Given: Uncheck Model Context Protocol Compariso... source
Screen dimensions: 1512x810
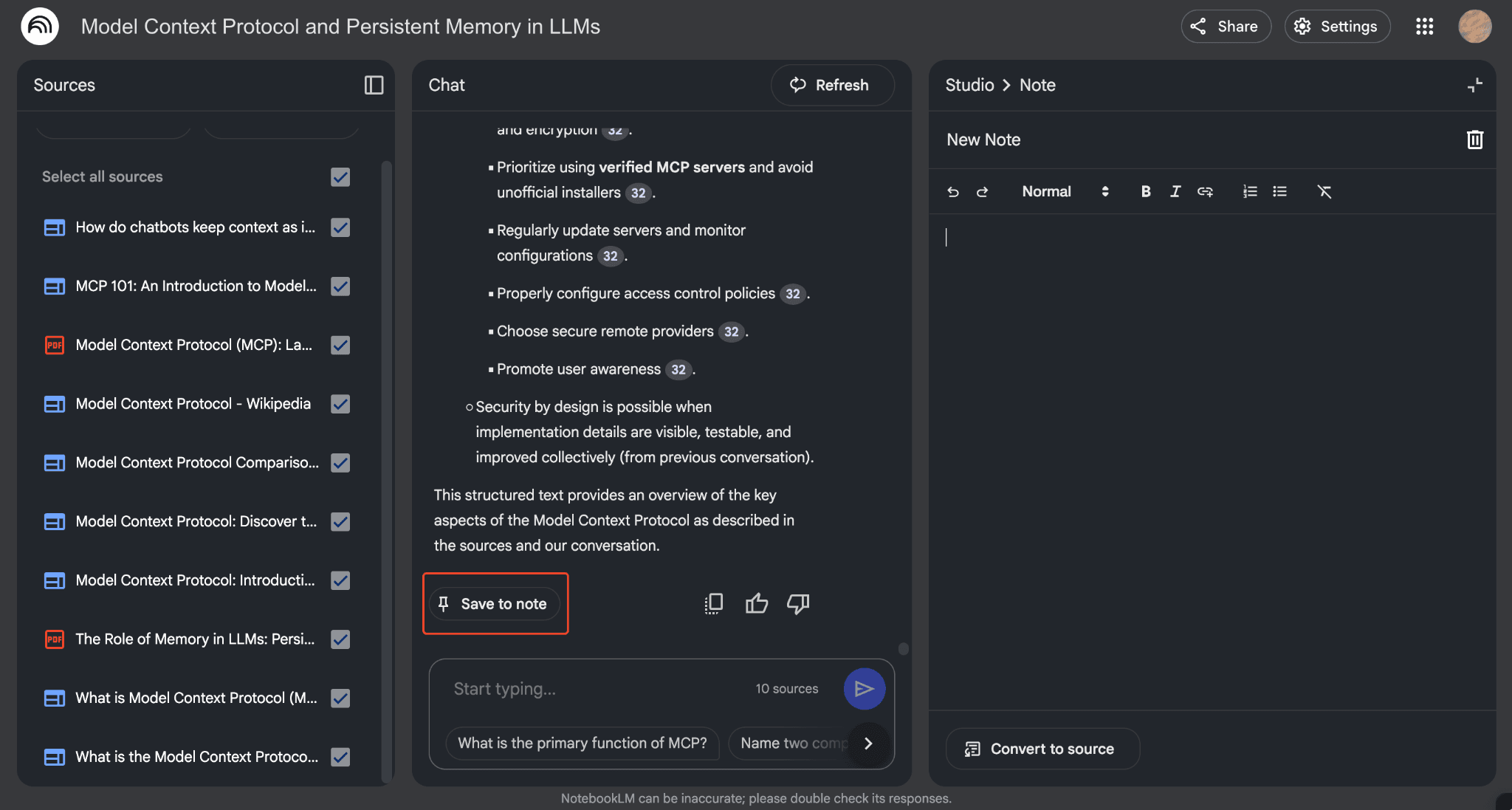Looking at the screenshot, I should (x=340, y=463).
